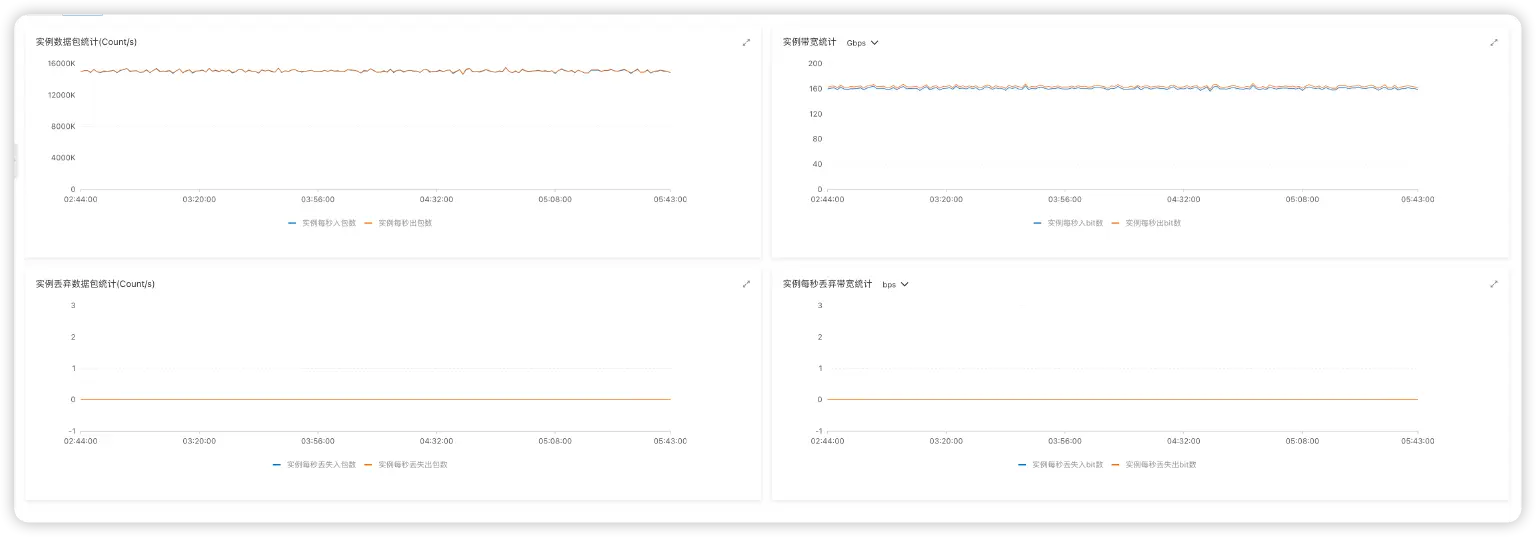The image size is (1536, 537).
Task: Expand the 实例每秒丢弃带宽统计 chart to fullscreen
Action: point(1494,284)
